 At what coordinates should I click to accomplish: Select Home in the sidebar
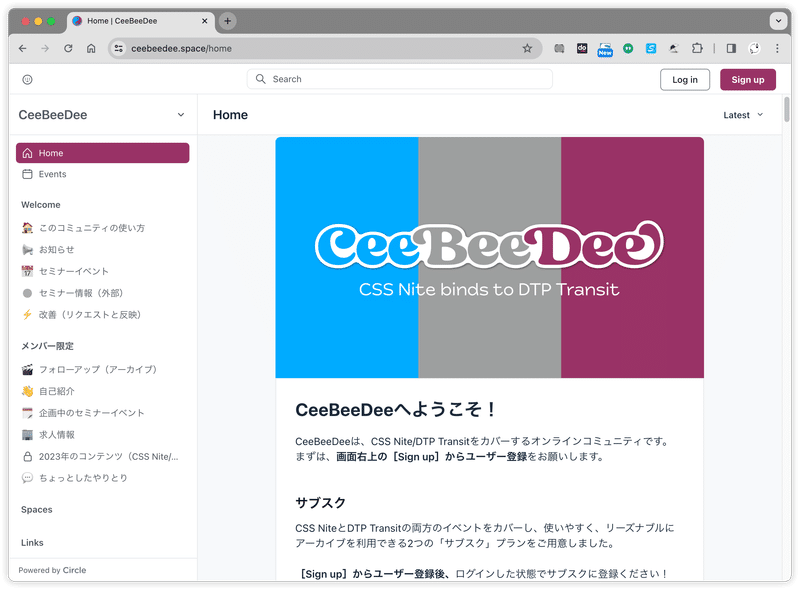pyautogui.click(x=103, y=153)
